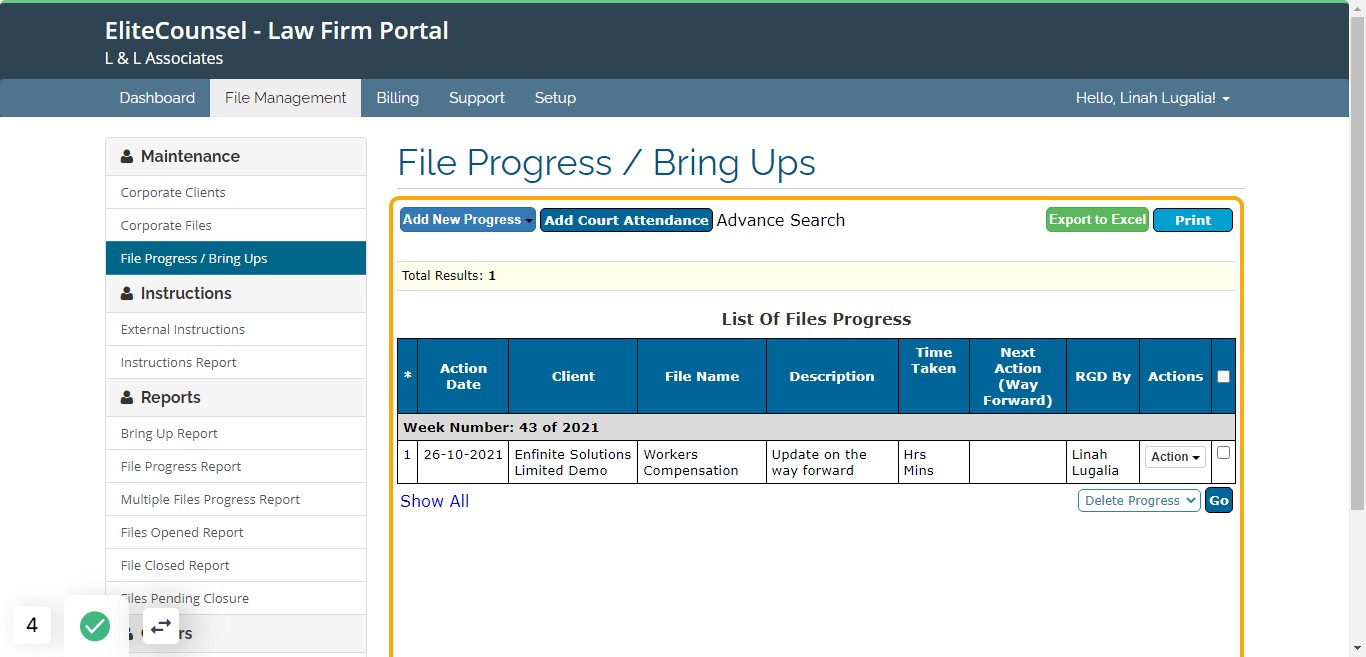Open External Instructions in sidebar
This screenshot has height=657, width=1366.
236,329
